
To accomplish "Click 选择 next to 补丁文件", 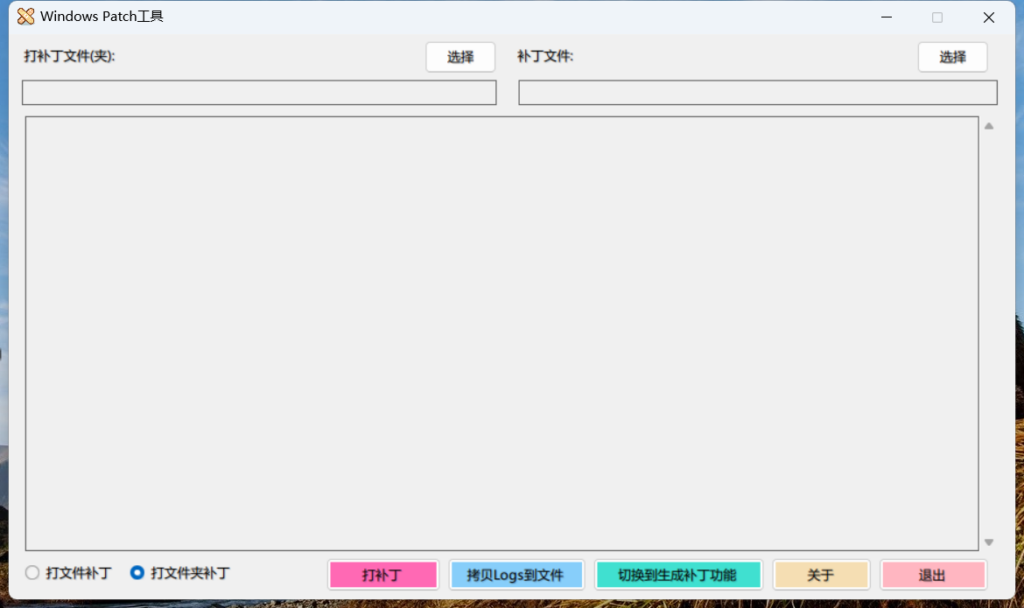I will click(x=952, y=57).
